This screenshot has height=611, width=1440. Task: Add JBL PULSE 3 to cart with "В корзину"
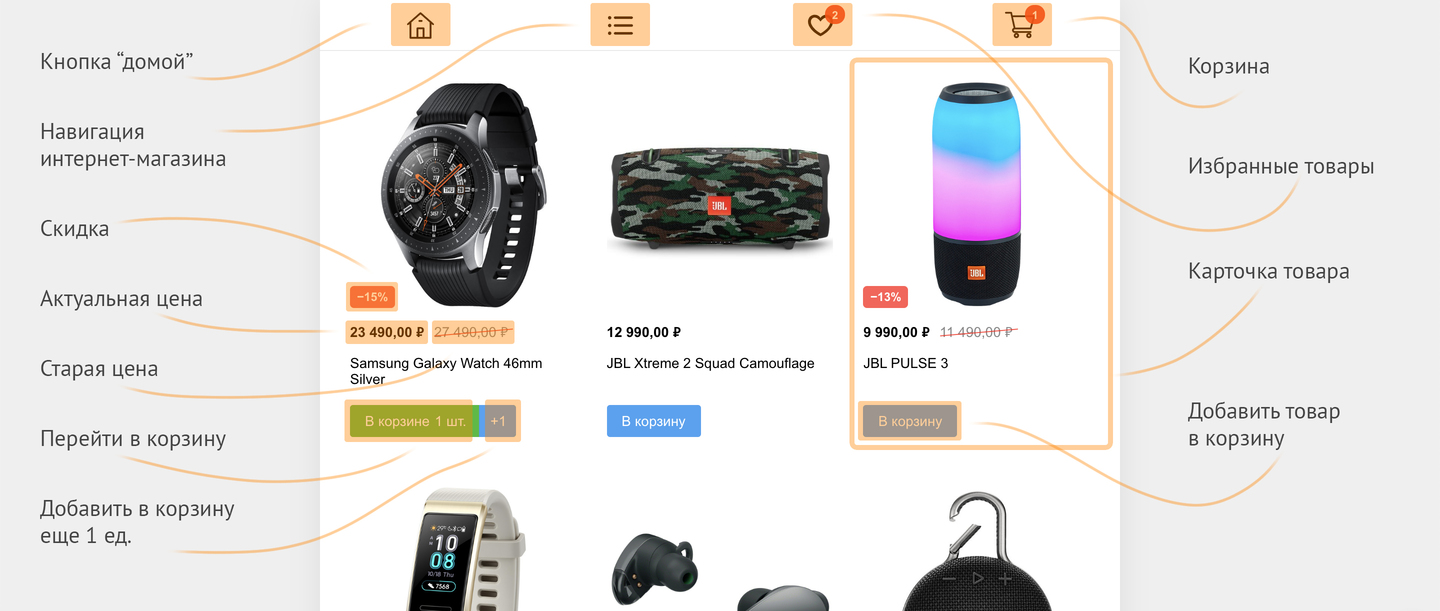tap(910, 421)
